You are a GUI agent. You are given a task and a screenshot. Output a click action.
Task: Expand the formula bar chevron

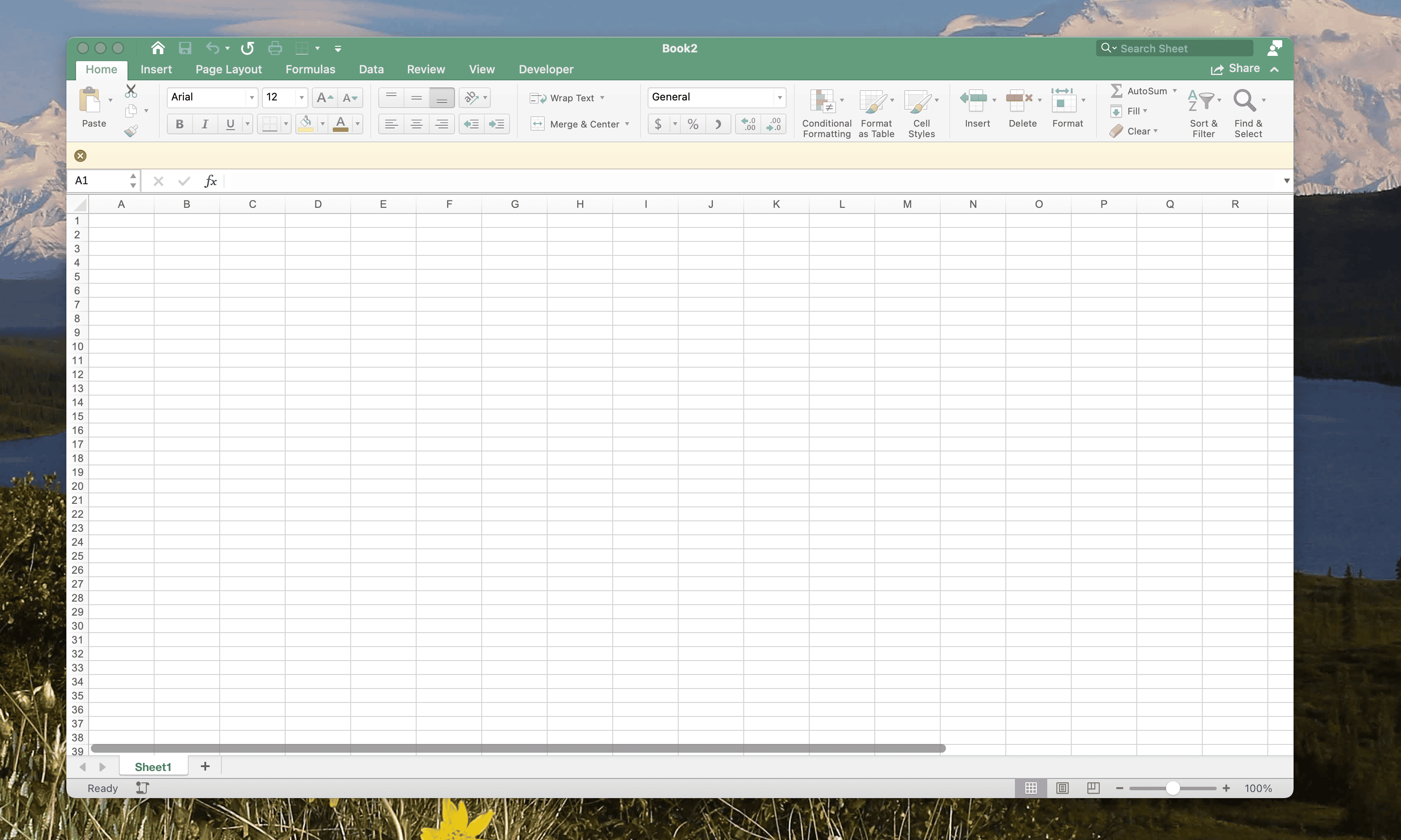click(x=1287, y=181)
